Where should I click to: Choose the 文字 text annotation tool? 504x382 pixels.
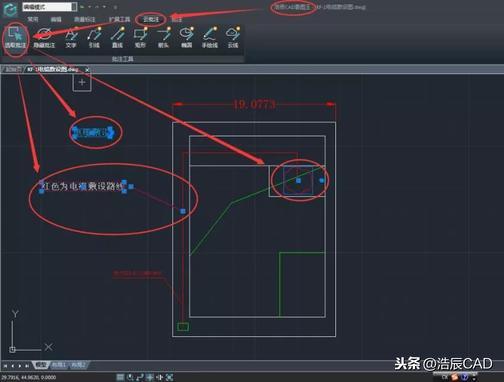click(71, 38)
